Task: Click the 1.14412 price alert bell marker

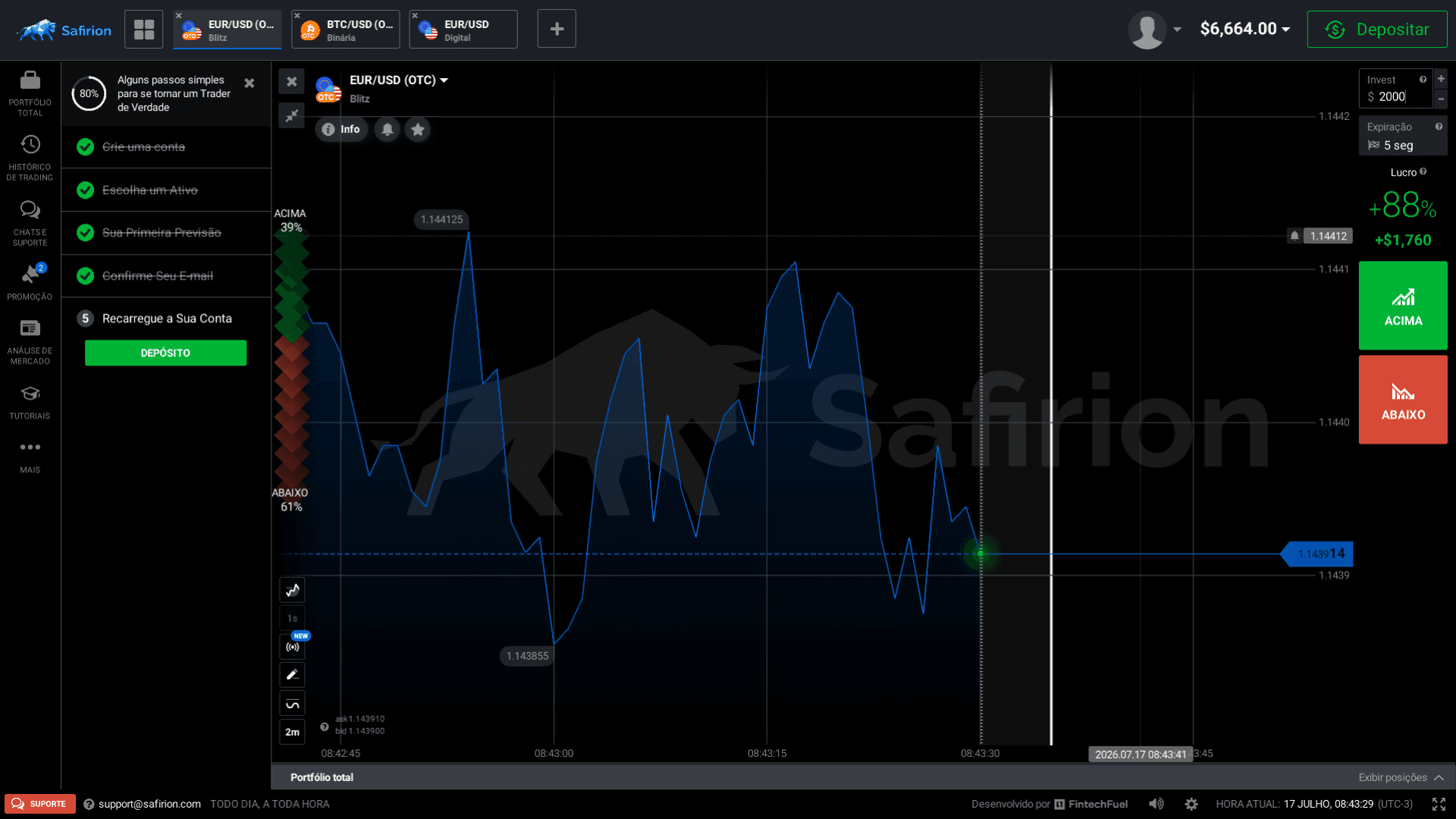Action: [x=1294, y=236]
